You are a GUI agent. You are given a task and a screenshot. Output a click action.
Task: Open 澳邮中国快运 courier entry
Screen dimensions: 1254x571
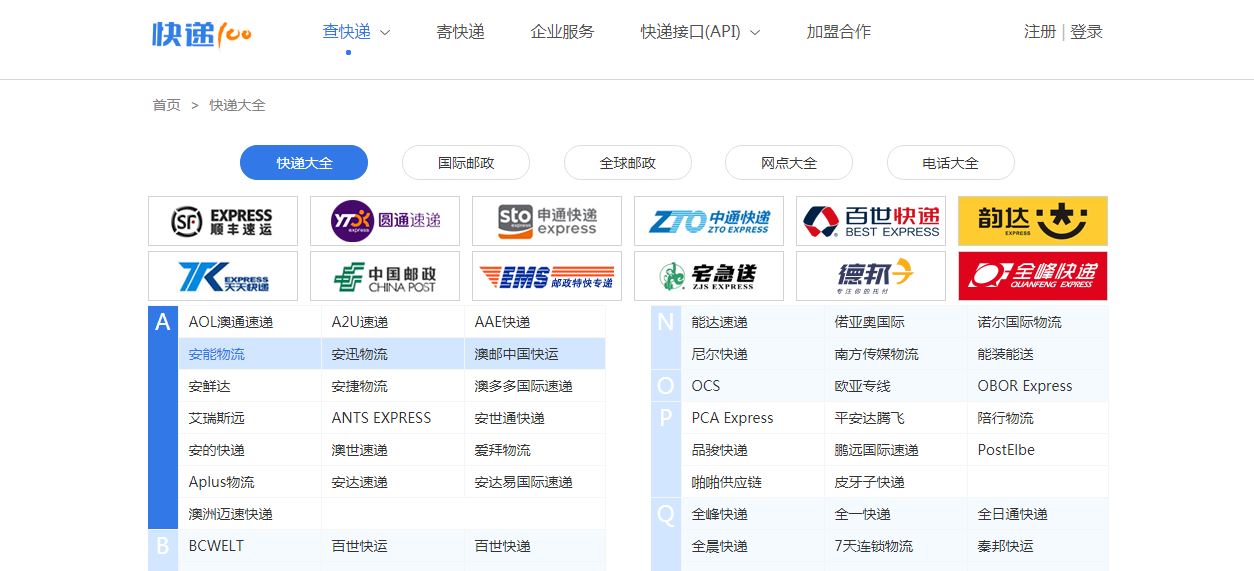[x=517, y=354]
